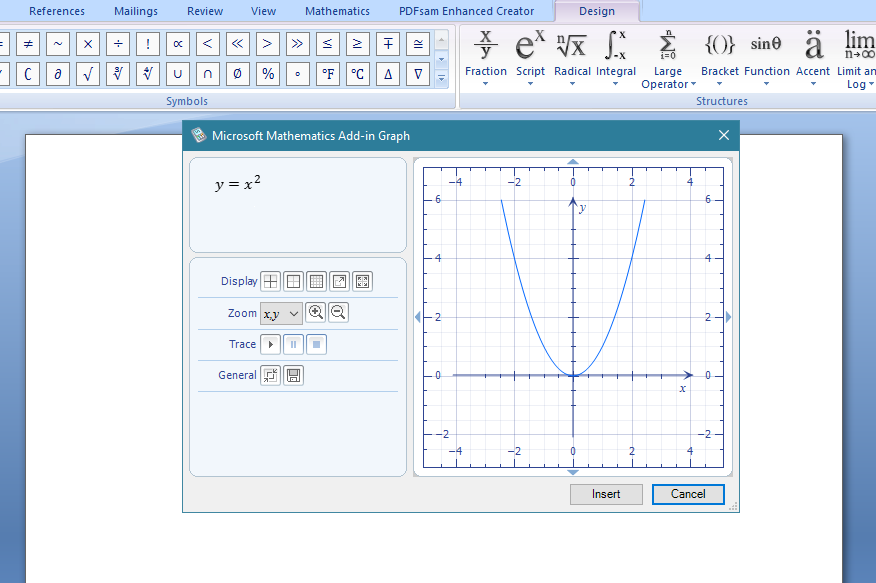Pan the graph upward
Viewport: 876px width, 583px height.
[x=573, y=162]
